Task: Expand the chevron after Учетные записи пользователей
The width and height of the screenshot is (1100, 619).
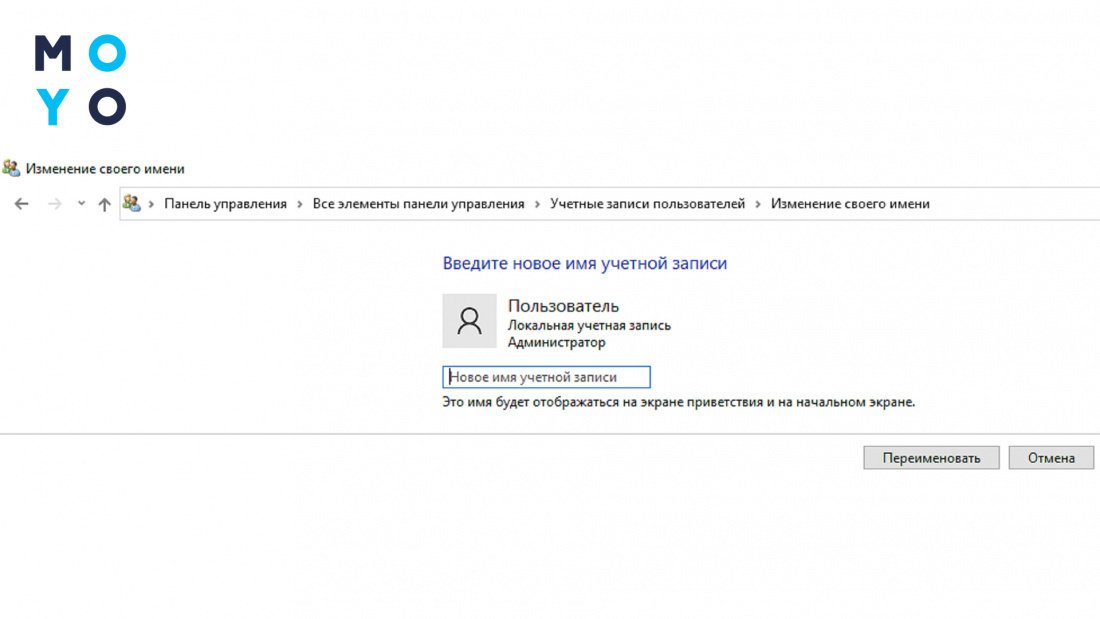Action: (x=758, y=204)
